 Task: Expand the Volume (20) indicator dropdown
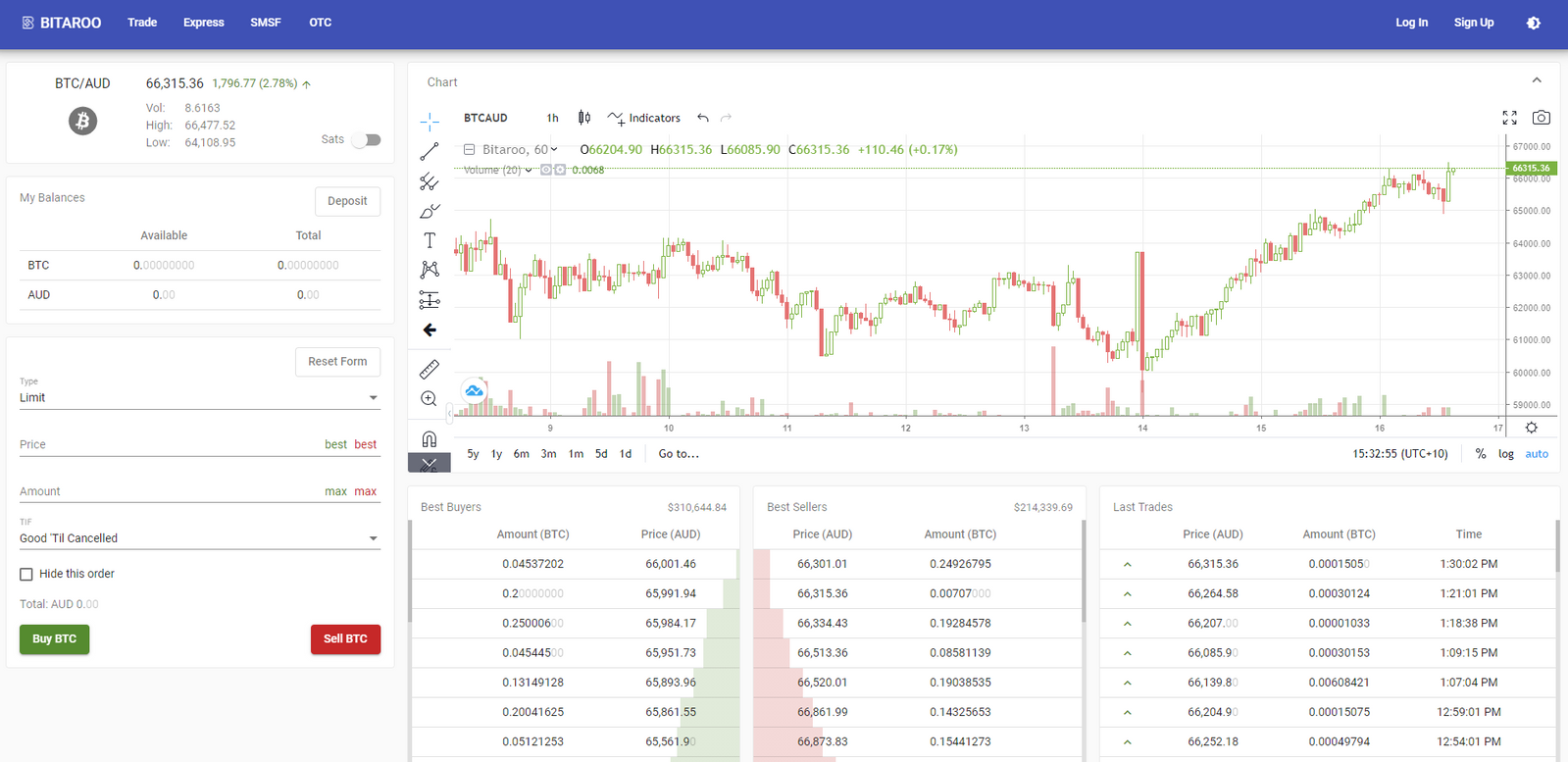[529, 170]
